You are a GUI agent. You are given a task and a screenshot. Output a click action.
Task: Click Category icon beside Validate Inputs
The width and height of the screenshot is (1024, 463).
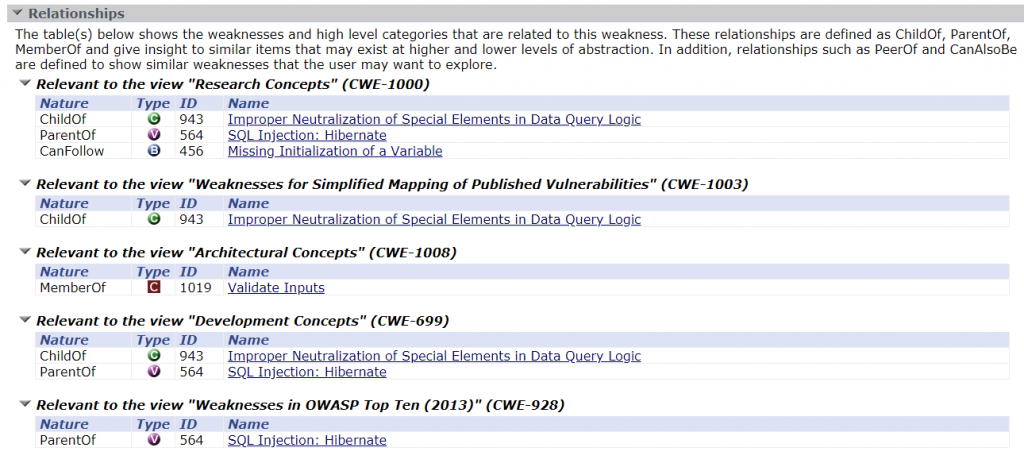[x=154, y=287]
